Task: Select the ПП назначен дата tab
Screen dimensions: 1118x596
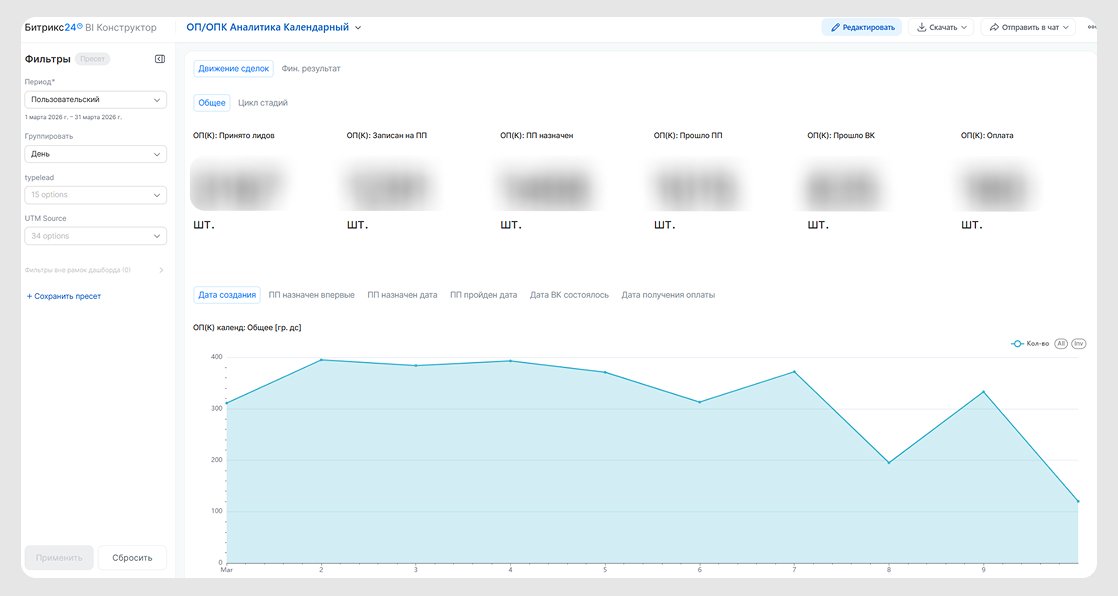Action: 402,295
